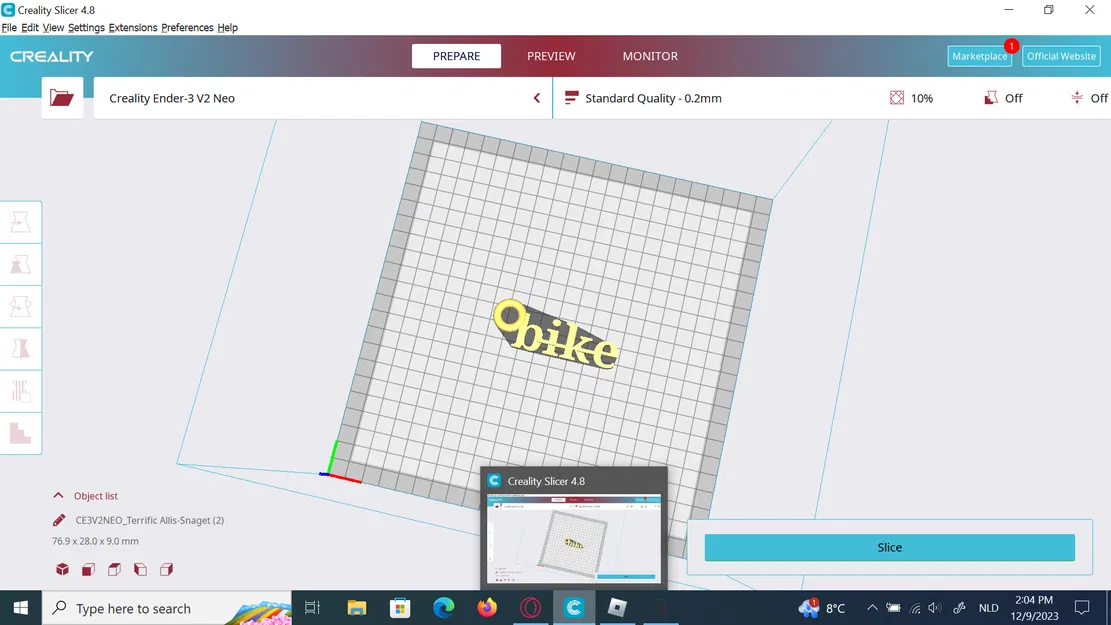
Task: Select the Mirror tool in left toolbar
Action: (21, 349)
